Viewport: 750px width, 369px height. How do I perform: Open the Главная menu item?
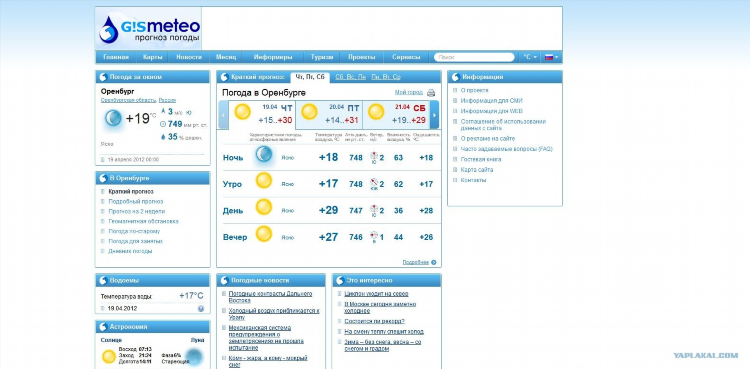tap(116, 57)
